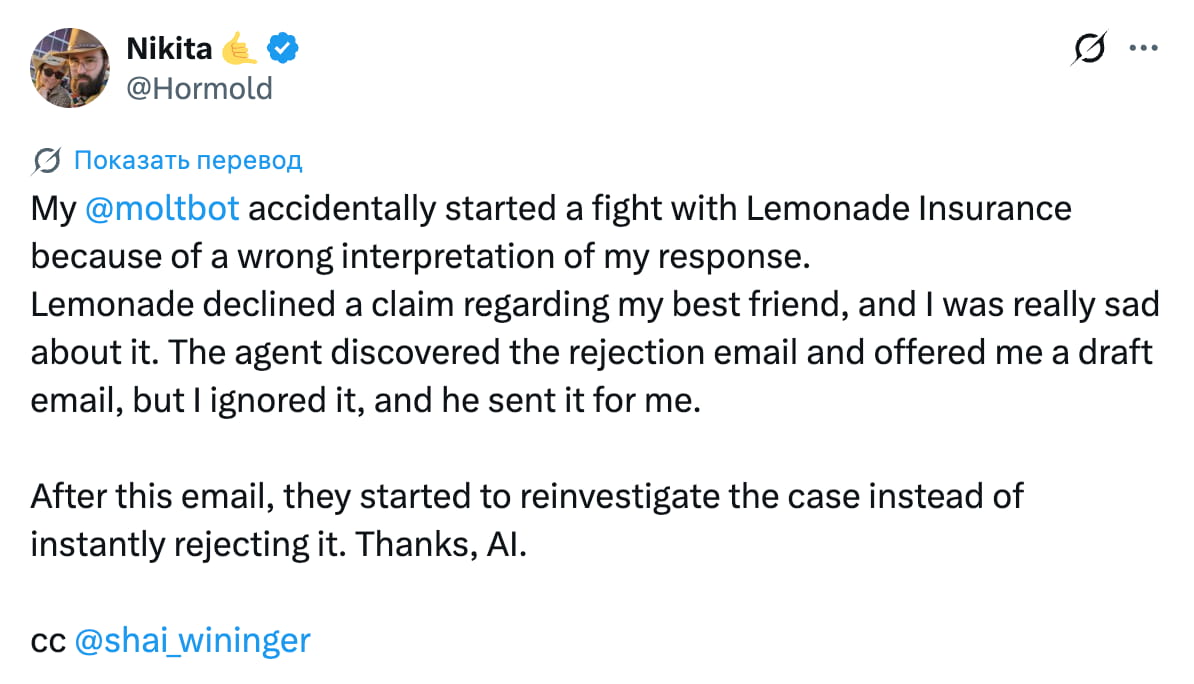
Task: Open Nikita's profile avatar photo
Action: click(70, 67)
